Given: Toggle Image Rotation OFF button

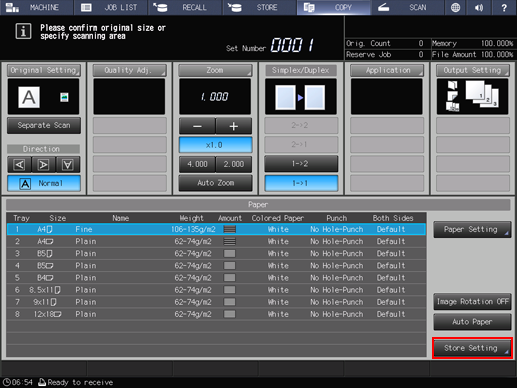Looking at the screenshot, I should 472,302.
